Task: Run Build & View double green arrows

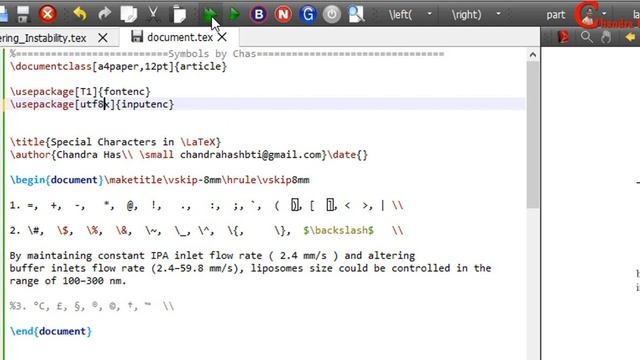Action: (209, 15)
